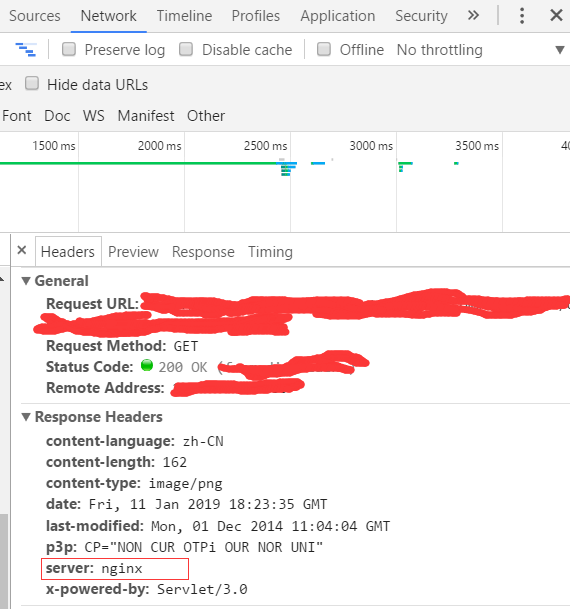
Task: Open the DevTools three-dot menu
Action: coord(522,16)
